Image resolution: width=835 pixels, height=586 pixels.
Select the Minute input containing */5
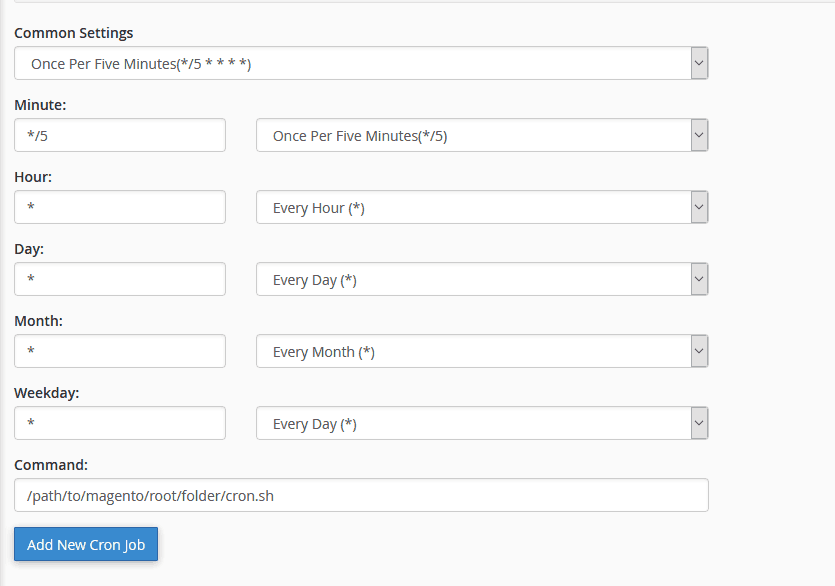[119, 135]
